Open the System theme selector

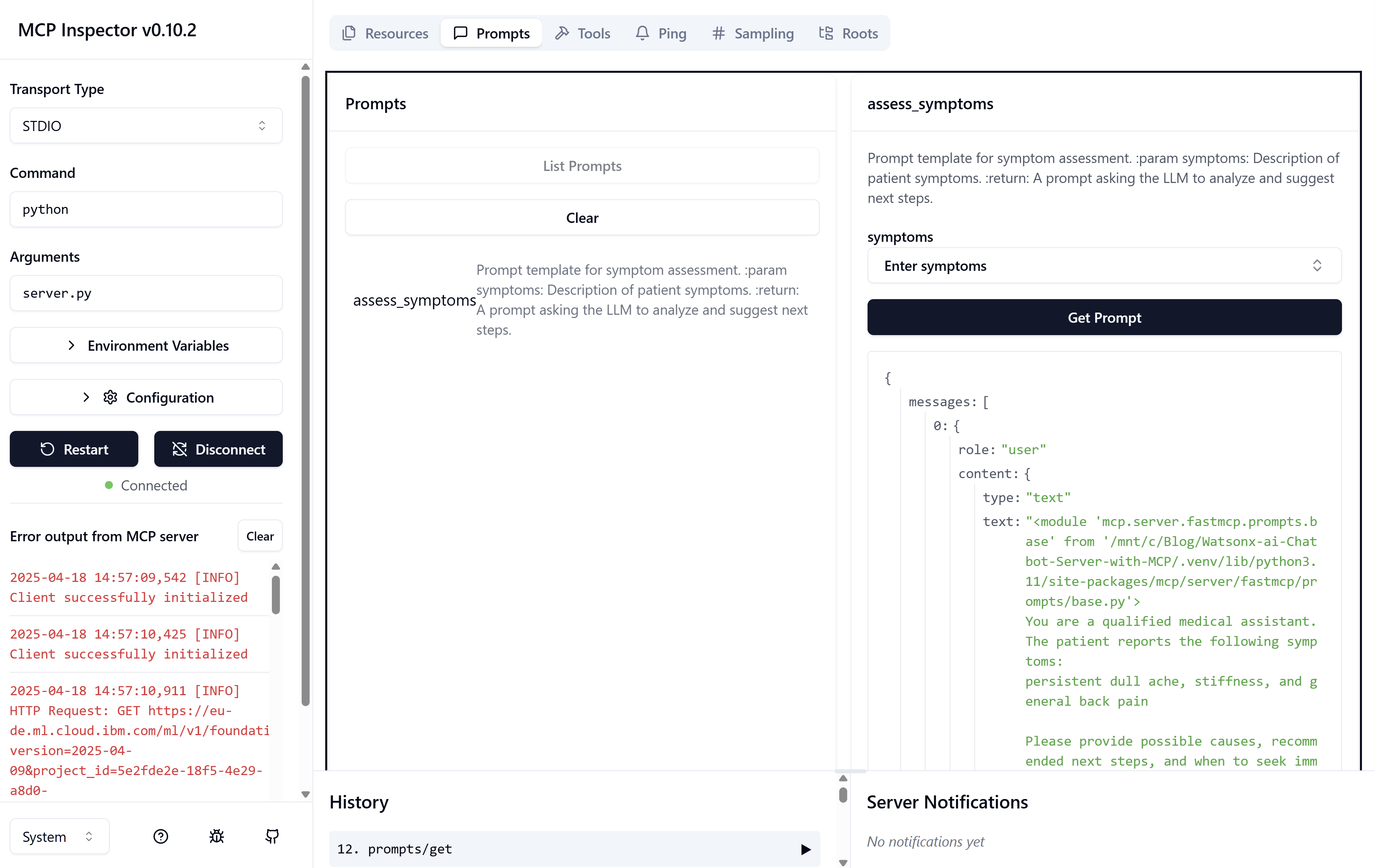pyautogui.click(x=59, y=836)
